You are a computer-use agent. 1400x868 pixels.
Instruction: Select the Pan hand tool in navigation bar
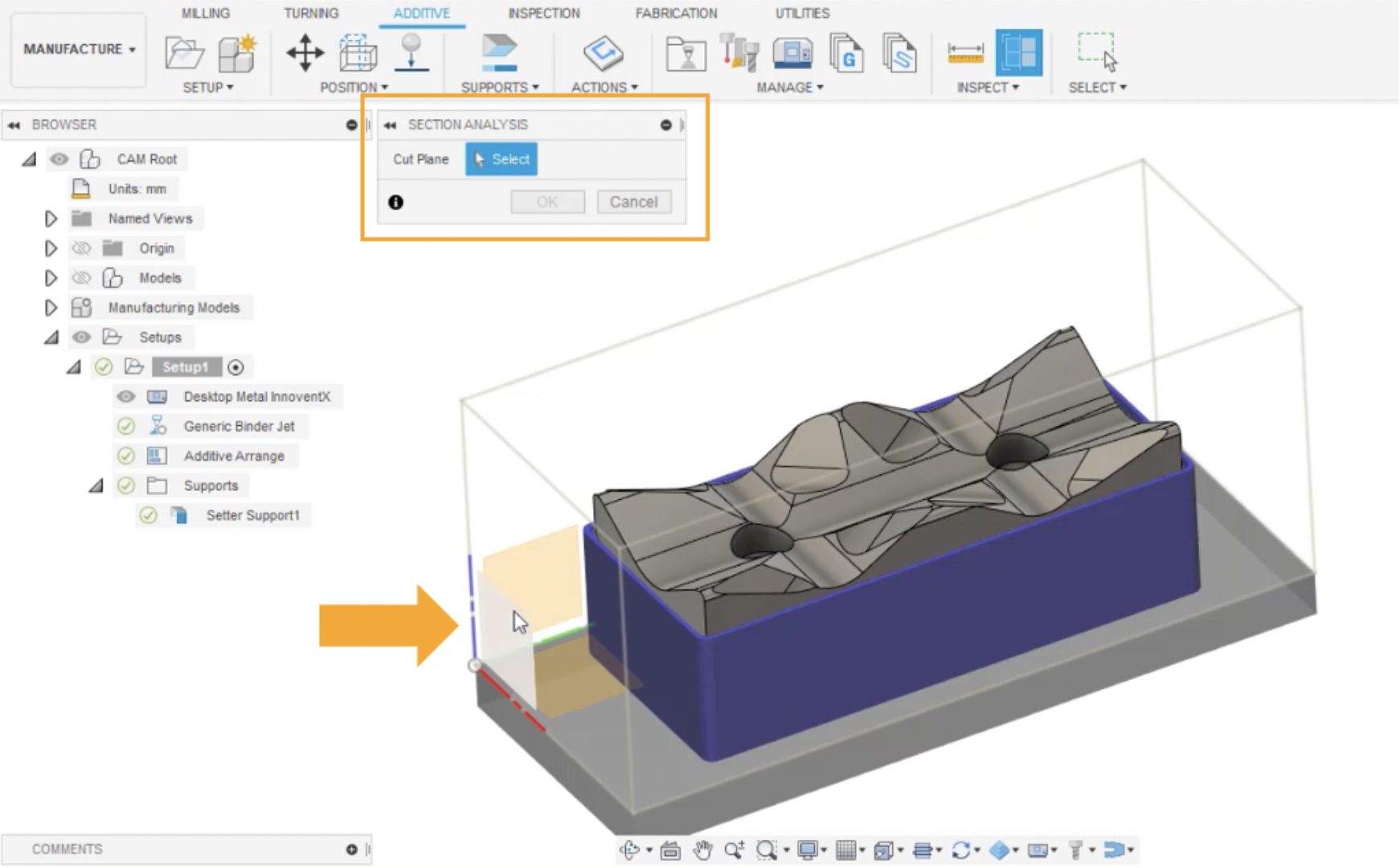tap(703, 850)
